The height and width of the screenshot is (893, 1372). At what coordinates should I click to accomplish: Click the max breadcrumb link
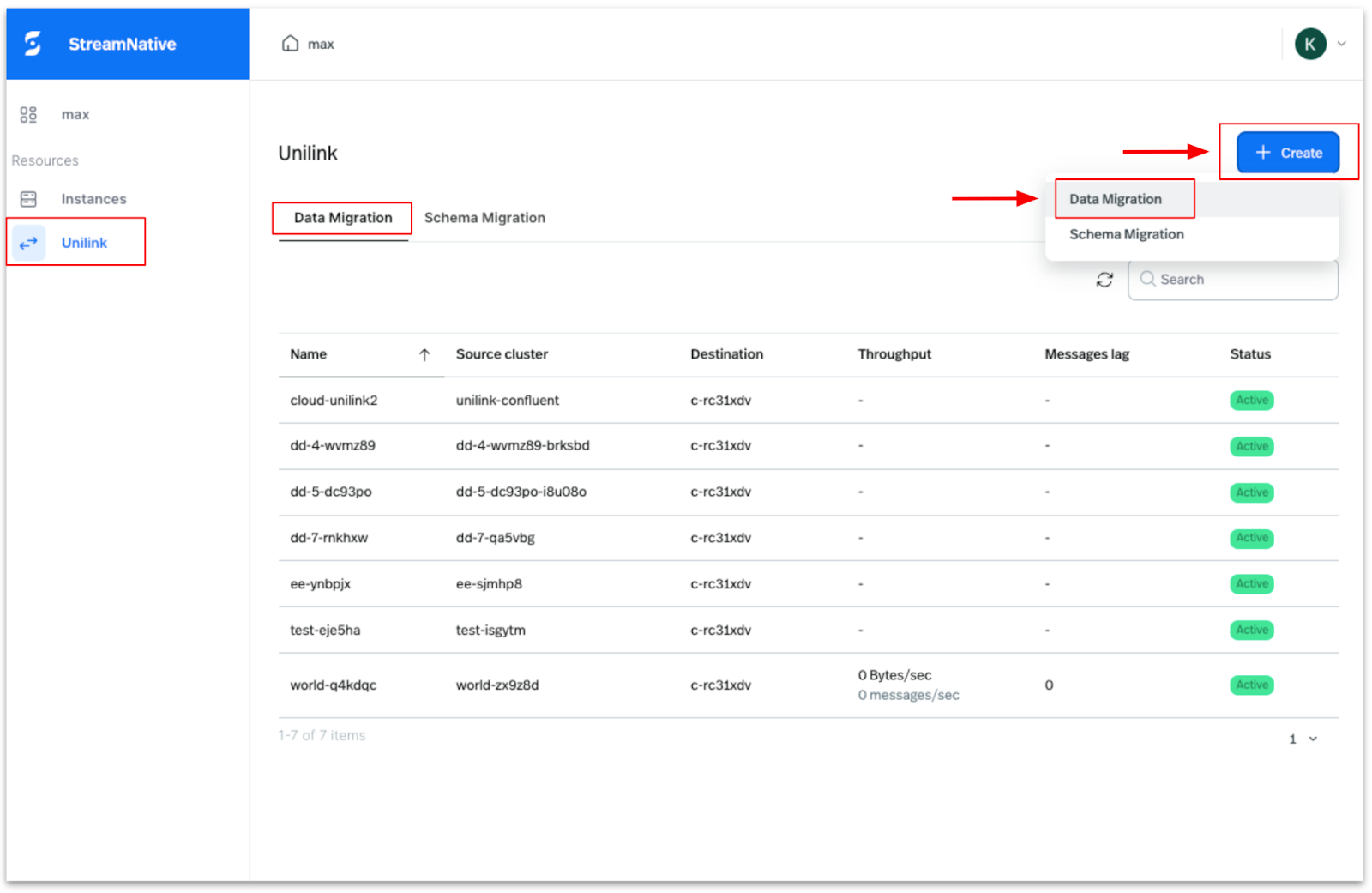coord(321,45)
